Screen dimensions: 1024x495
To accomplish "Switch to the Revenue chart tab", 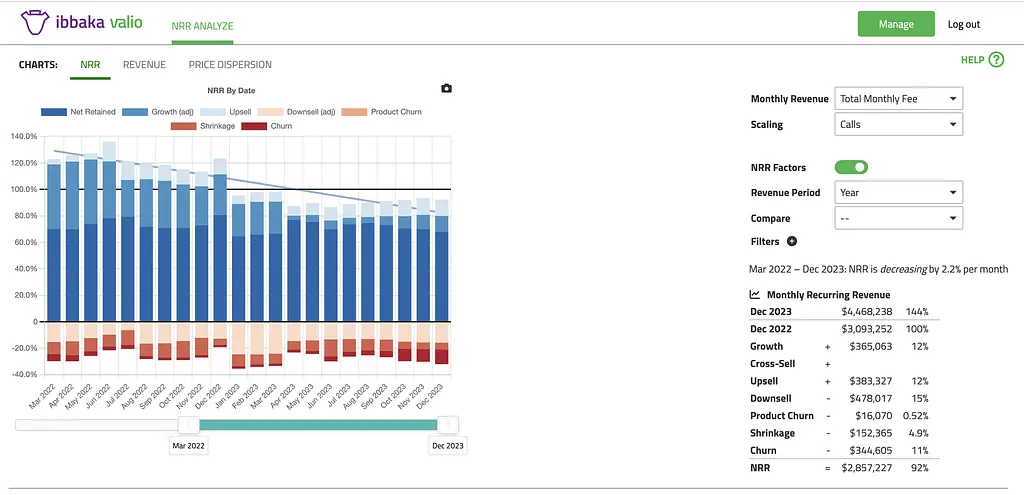I will [144, 65].
